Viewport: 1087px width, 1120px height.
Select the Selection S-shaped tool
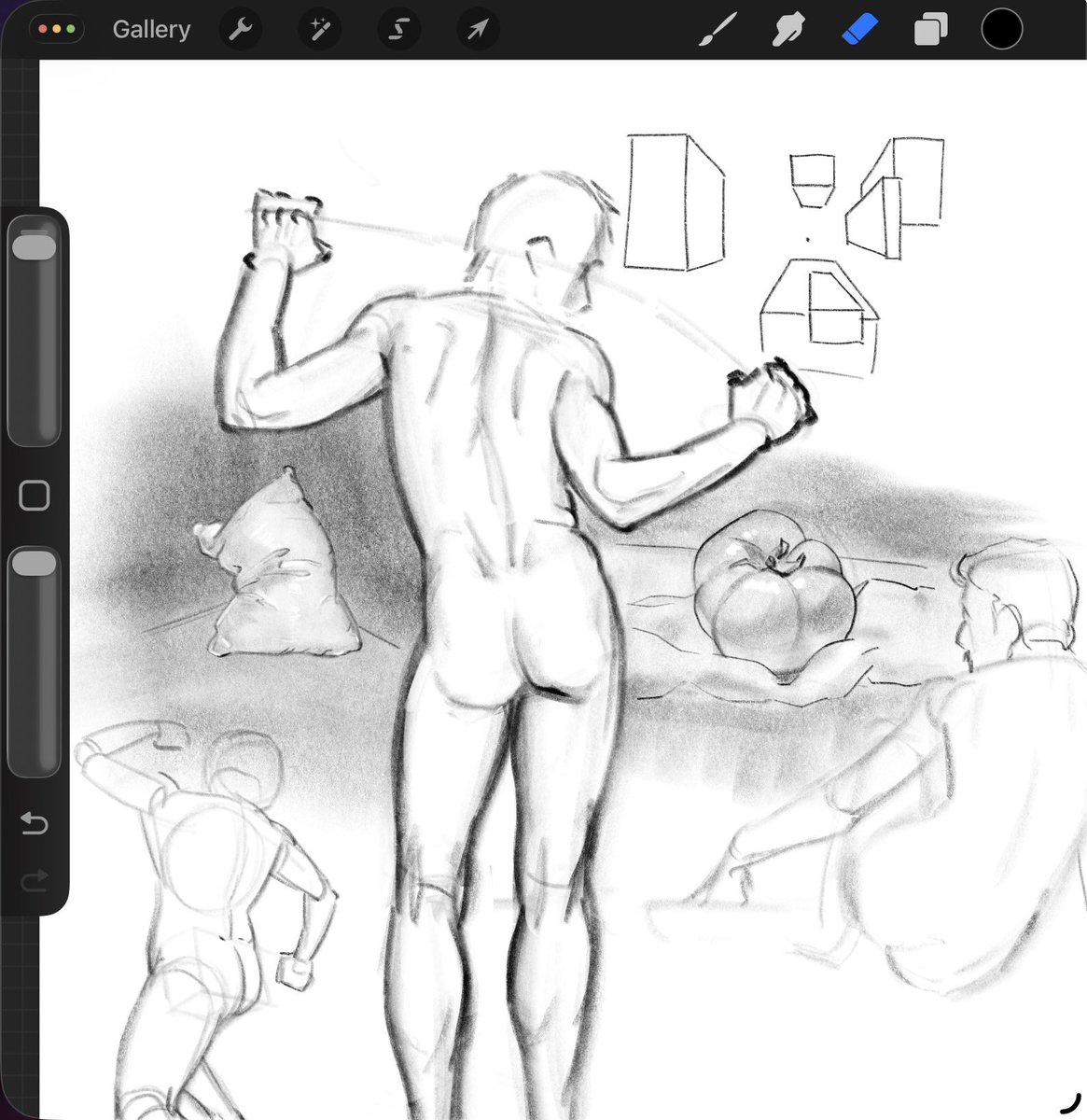[398, 30]
